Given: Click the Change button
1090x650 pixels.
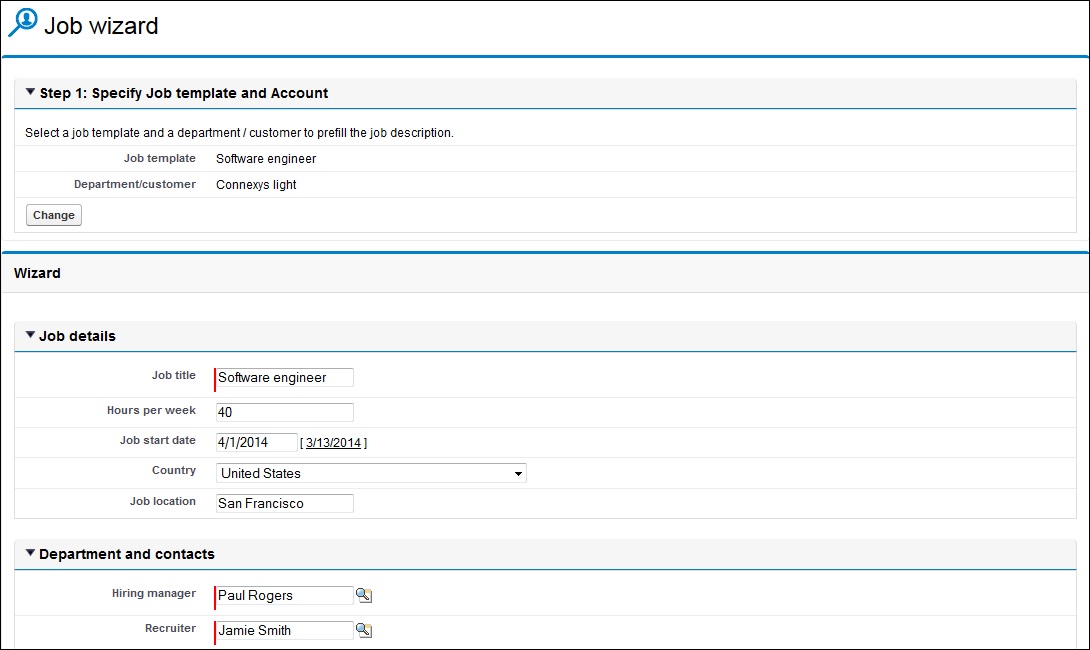Looking at the screenshot, I should (54, 215).
